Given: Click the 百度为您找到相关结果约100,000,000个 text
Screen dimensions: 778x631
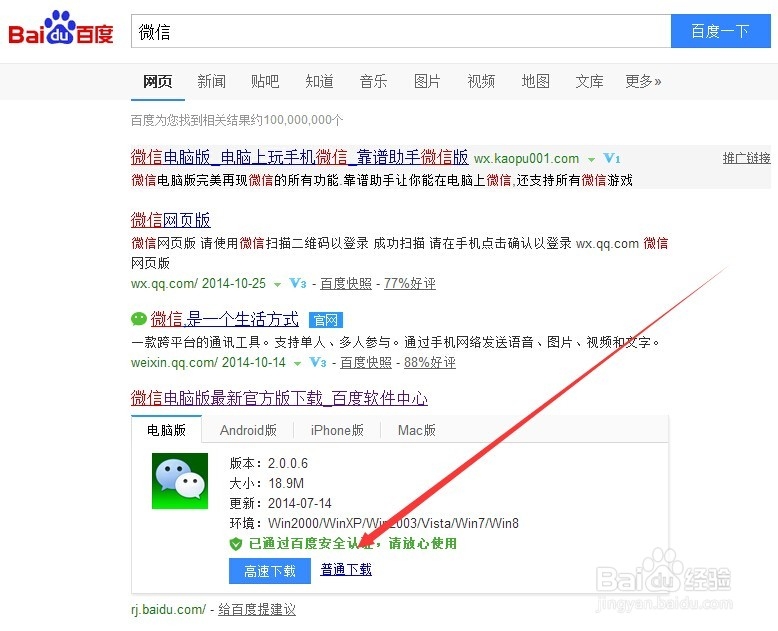Looking at the screenshot, I should click(x=237, y=120).
